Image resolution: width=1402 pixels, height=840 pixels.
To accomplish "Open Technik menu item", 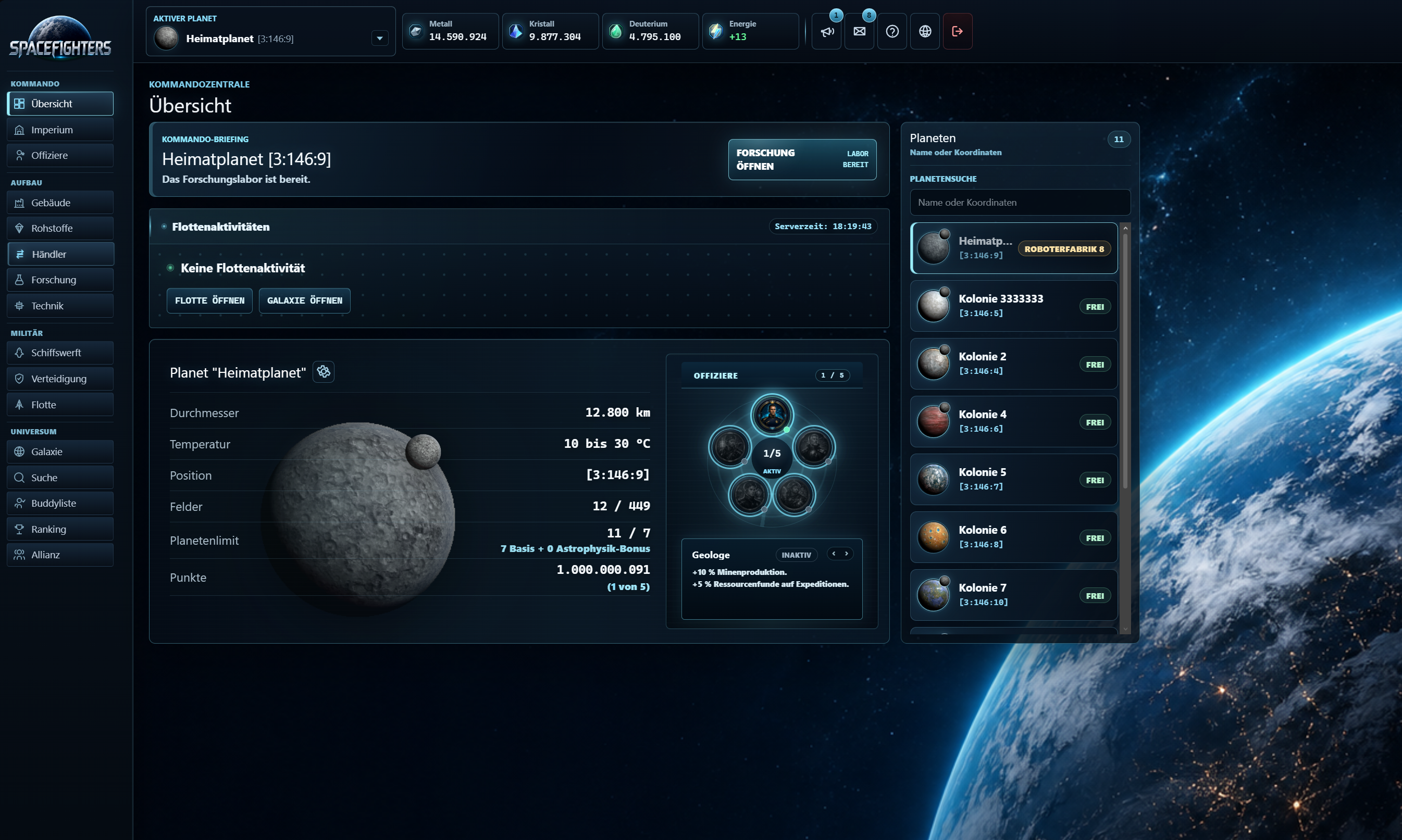I will point(60,306).
